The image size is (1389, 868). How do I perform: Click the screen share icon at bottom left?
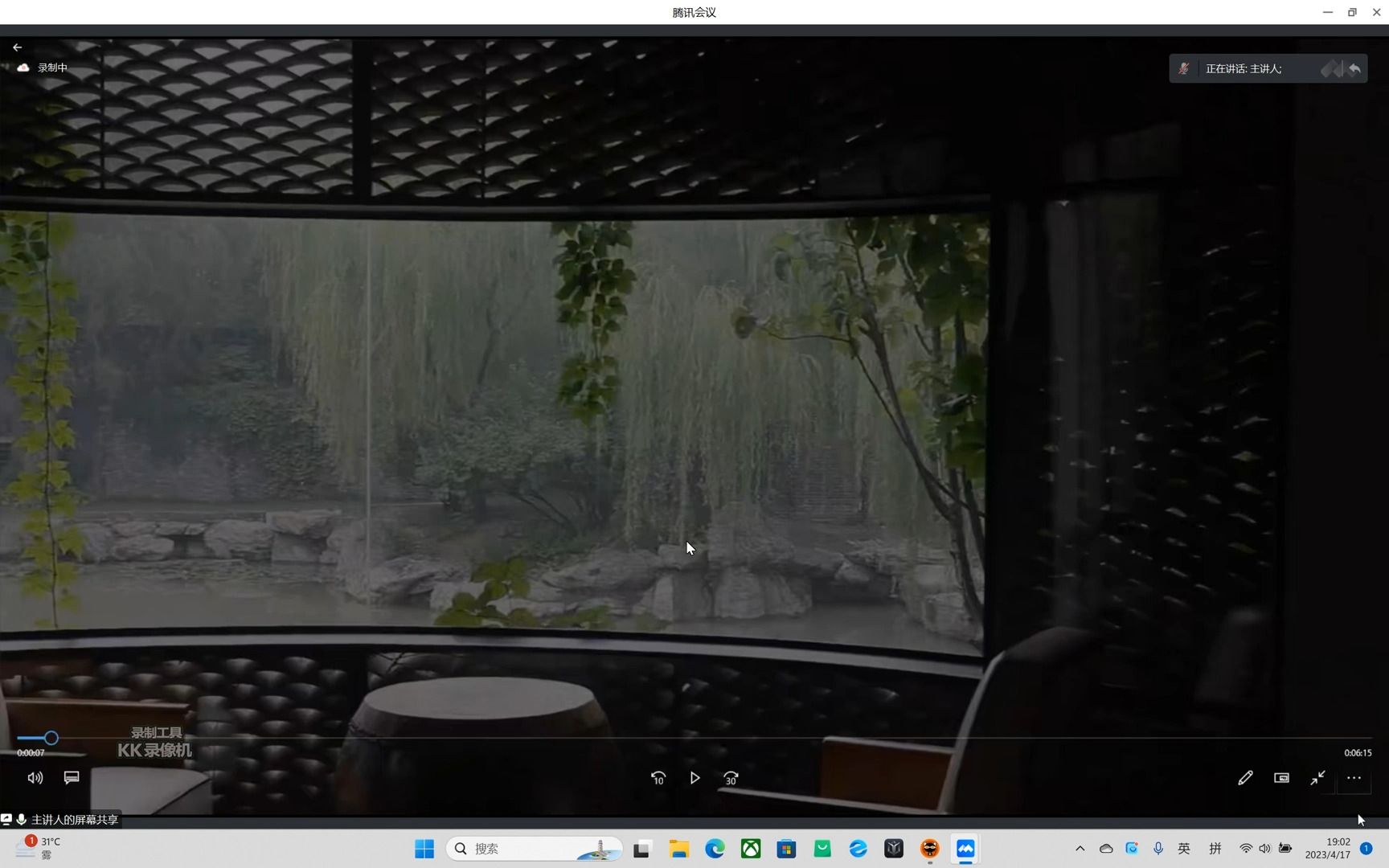coord(6,820)
